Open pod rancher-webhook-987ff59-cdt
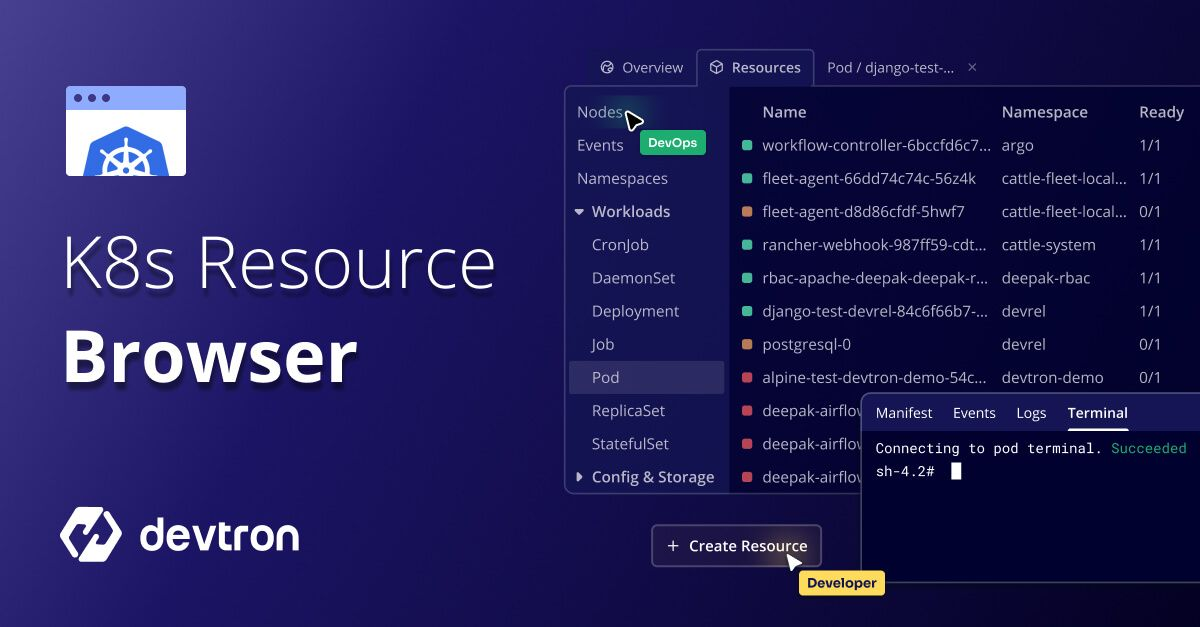Screen dimensions: 1200x627 point(875,244)
